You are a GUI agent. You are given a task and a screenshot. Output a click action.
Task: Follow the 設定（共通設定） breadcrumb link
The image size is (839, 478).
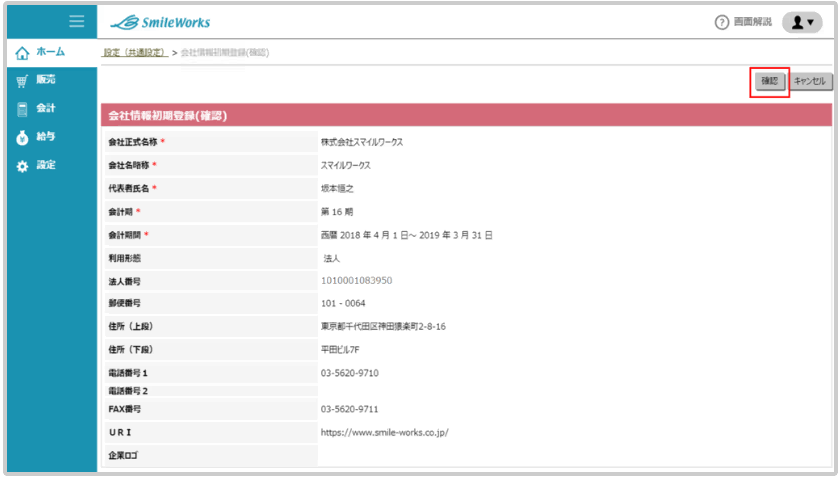tap(135, 52)
